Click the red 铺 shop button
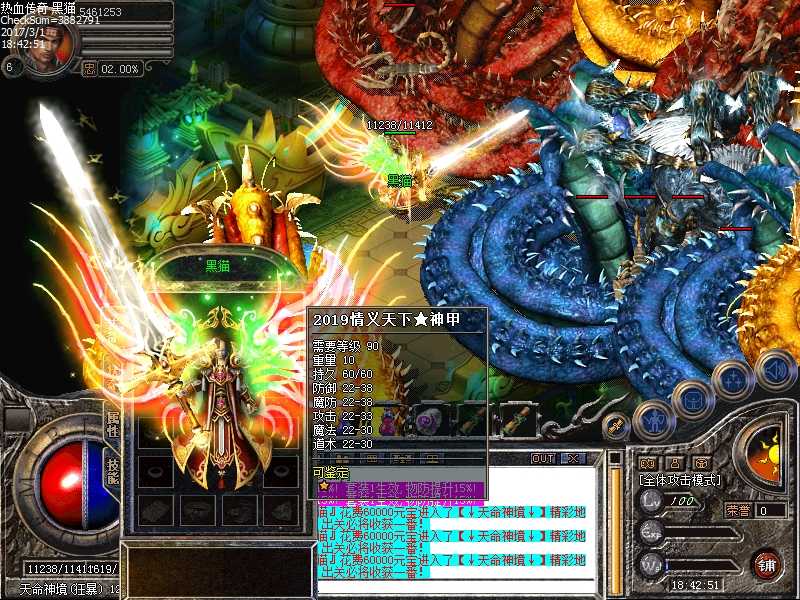 point(767,565)
